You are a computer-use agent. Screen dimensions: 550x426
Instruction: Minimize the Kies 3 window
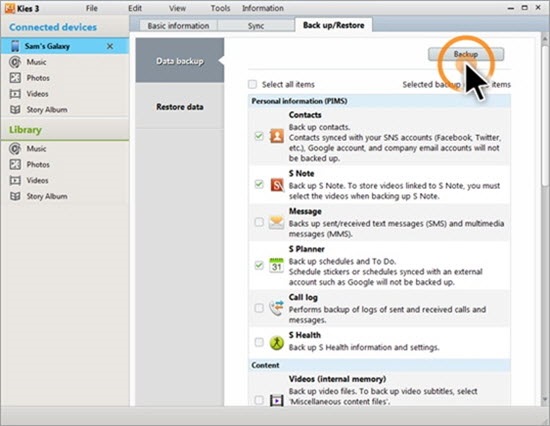pos(511,8)
